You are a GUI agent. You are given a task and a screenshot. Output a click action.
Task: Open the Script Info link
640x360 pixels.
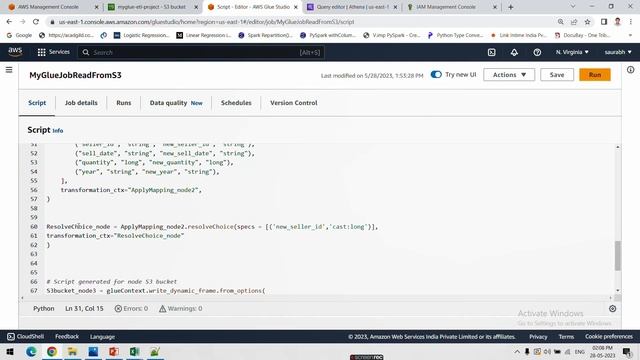(x=58, y=131)
